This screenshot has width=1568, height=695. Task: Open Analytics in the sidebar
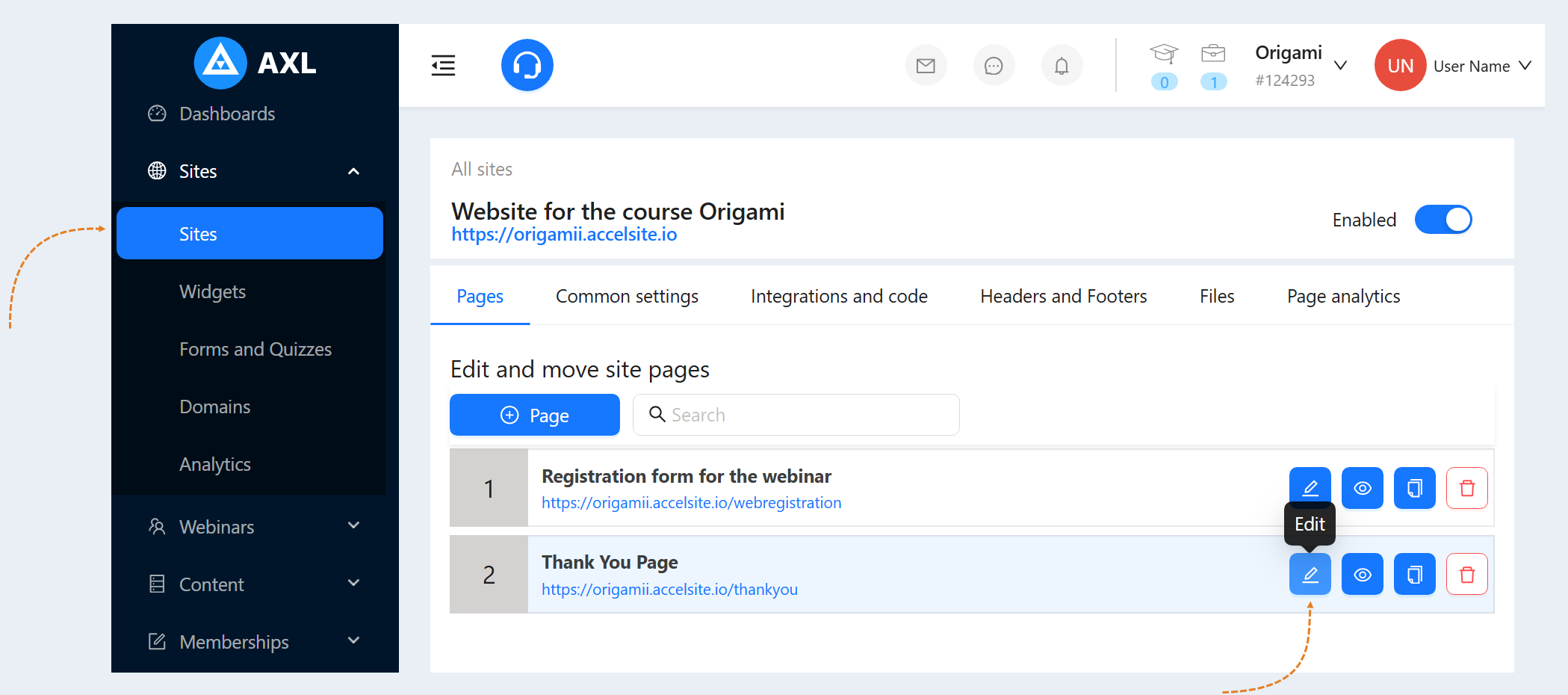coord(215,464)
